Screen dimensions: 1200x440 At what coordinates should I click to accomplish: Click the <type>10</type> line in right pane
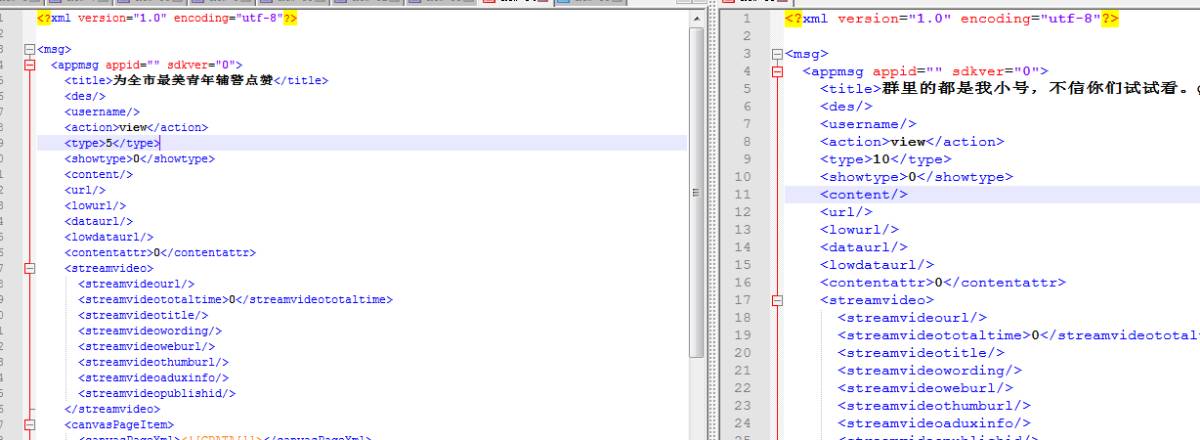[886, 159]
